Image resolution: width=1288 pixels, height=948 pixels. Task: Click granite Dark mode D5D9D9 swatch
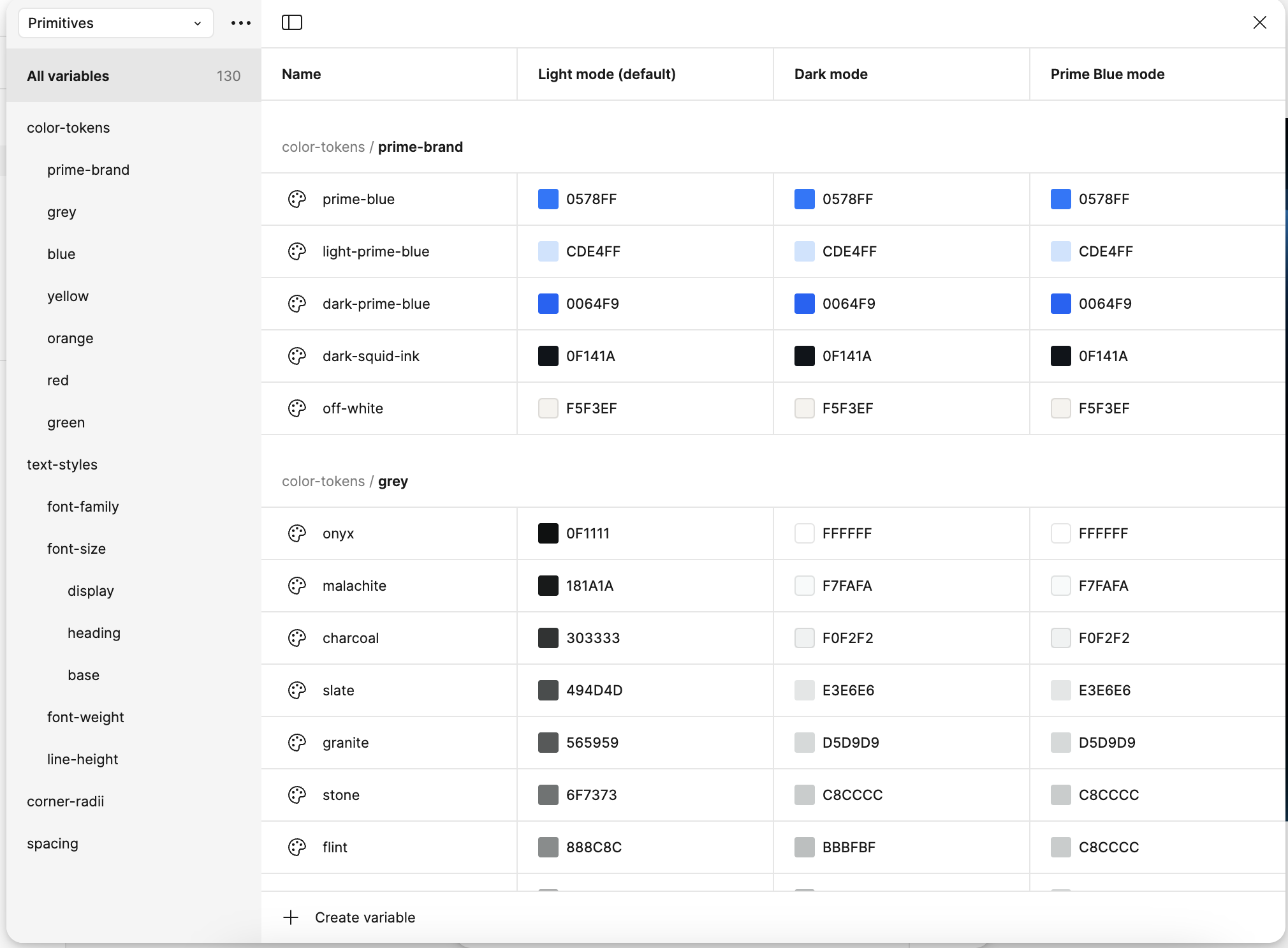[805, 743]
